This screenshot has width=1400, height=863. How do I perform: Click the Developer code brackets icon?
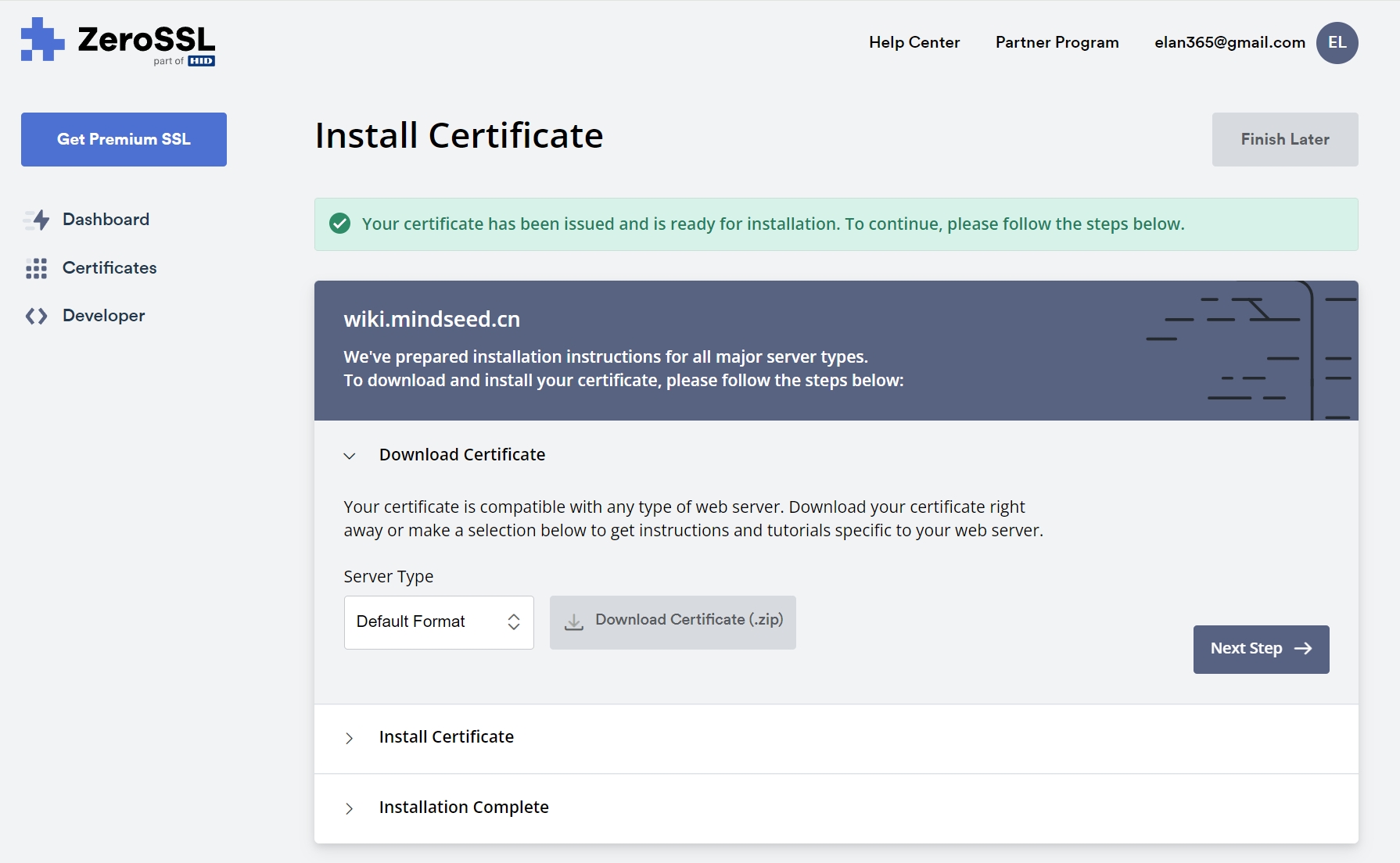pyautogui.click(x=36, y=316)
